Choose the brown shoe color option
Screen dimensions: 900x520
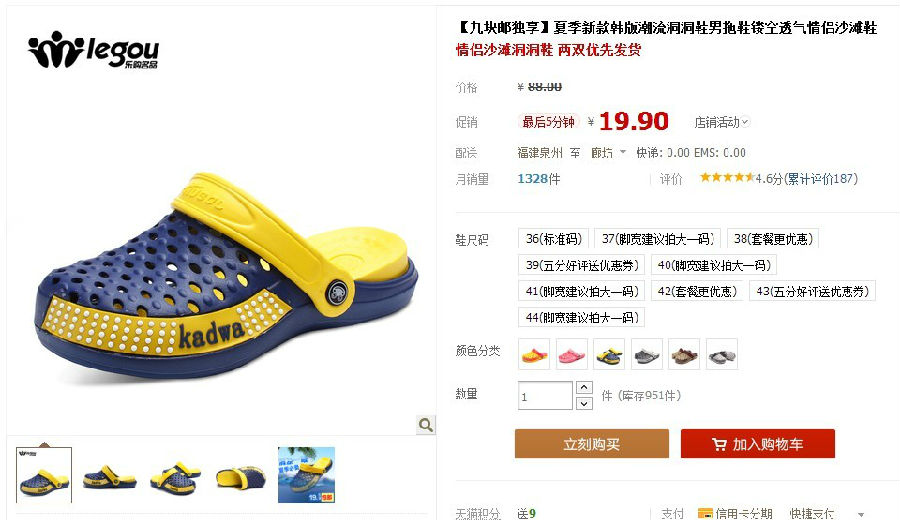(x=684, y=354)
